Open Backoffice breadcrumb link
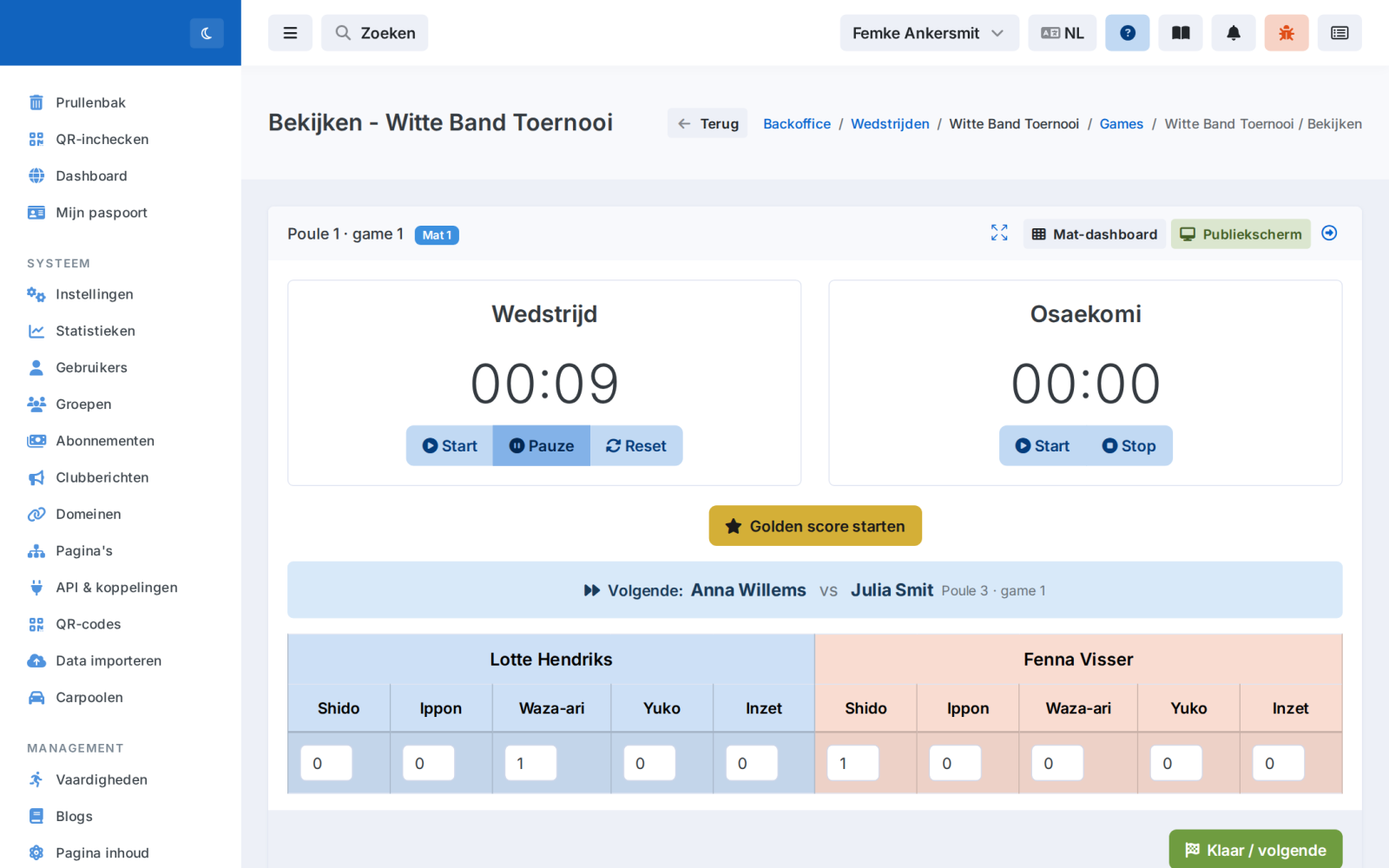The width and height of the screenshot is (1389, 868). click(x=797, y=123)
